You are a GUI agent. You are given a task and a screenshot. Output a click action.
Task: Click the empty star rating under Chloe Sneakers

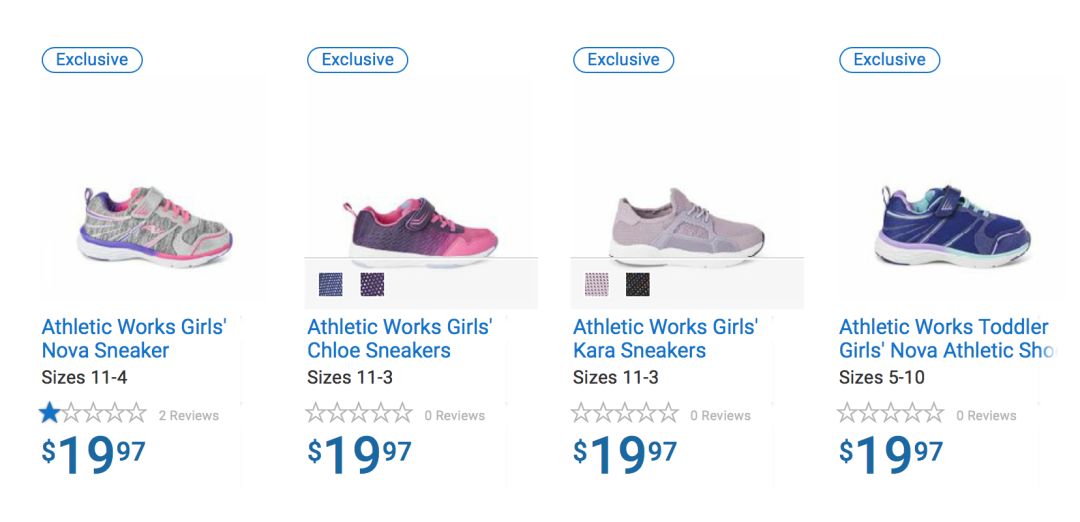[x=359, y=414]
